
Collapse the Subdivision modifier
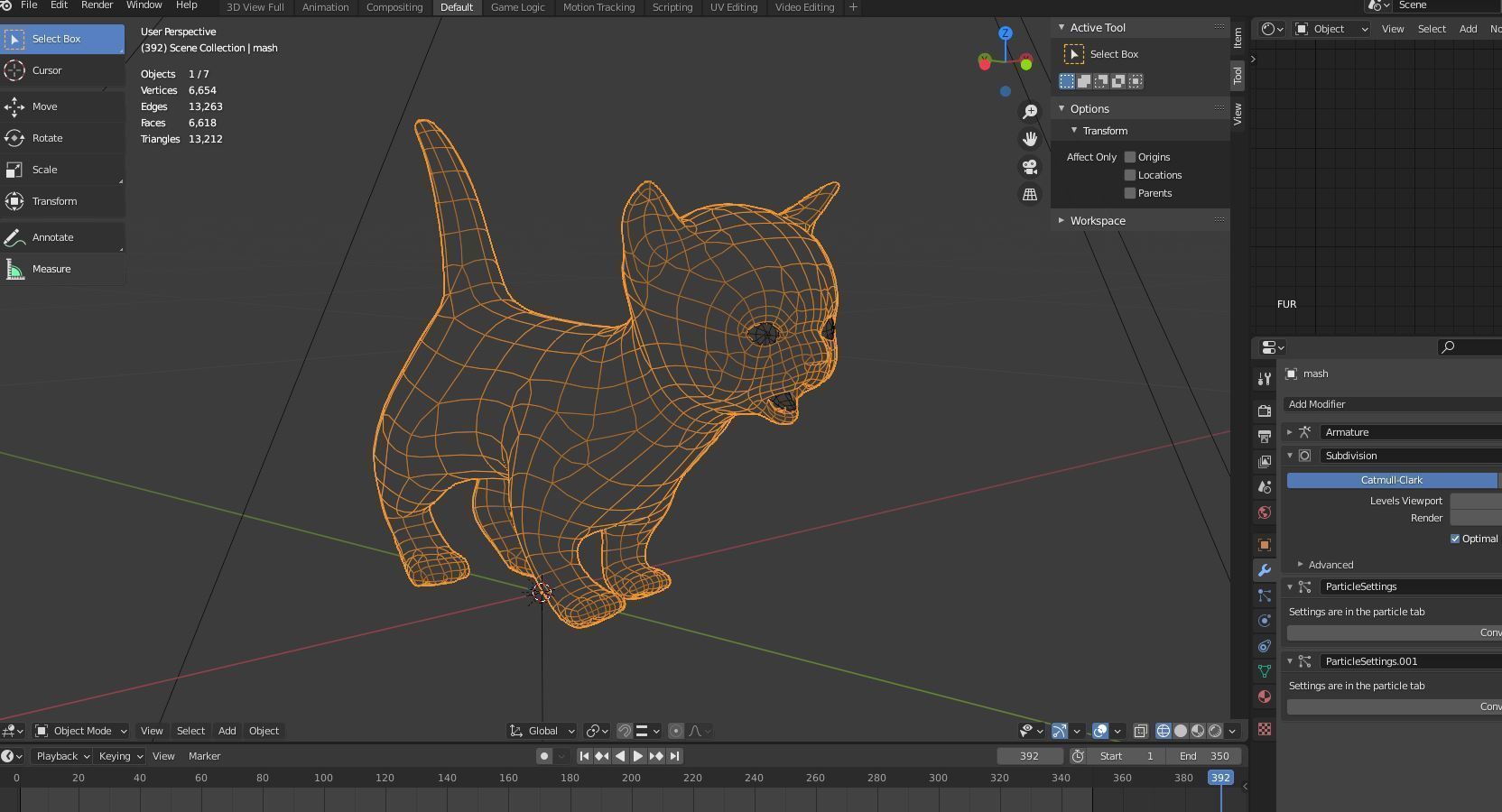click(x=1290, y=456)
